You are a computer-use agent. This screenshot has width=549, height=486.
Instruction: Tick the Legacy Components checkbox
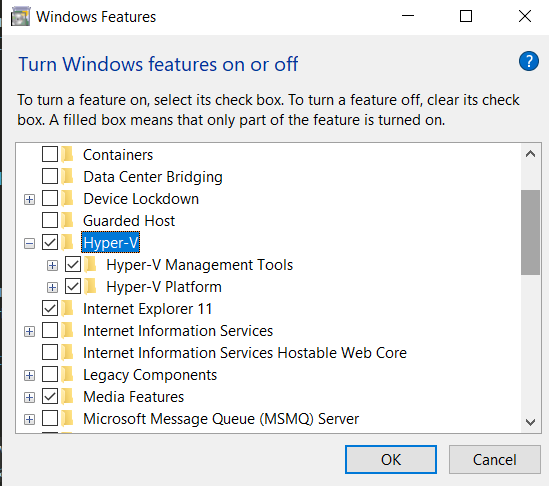pos(50,374)
